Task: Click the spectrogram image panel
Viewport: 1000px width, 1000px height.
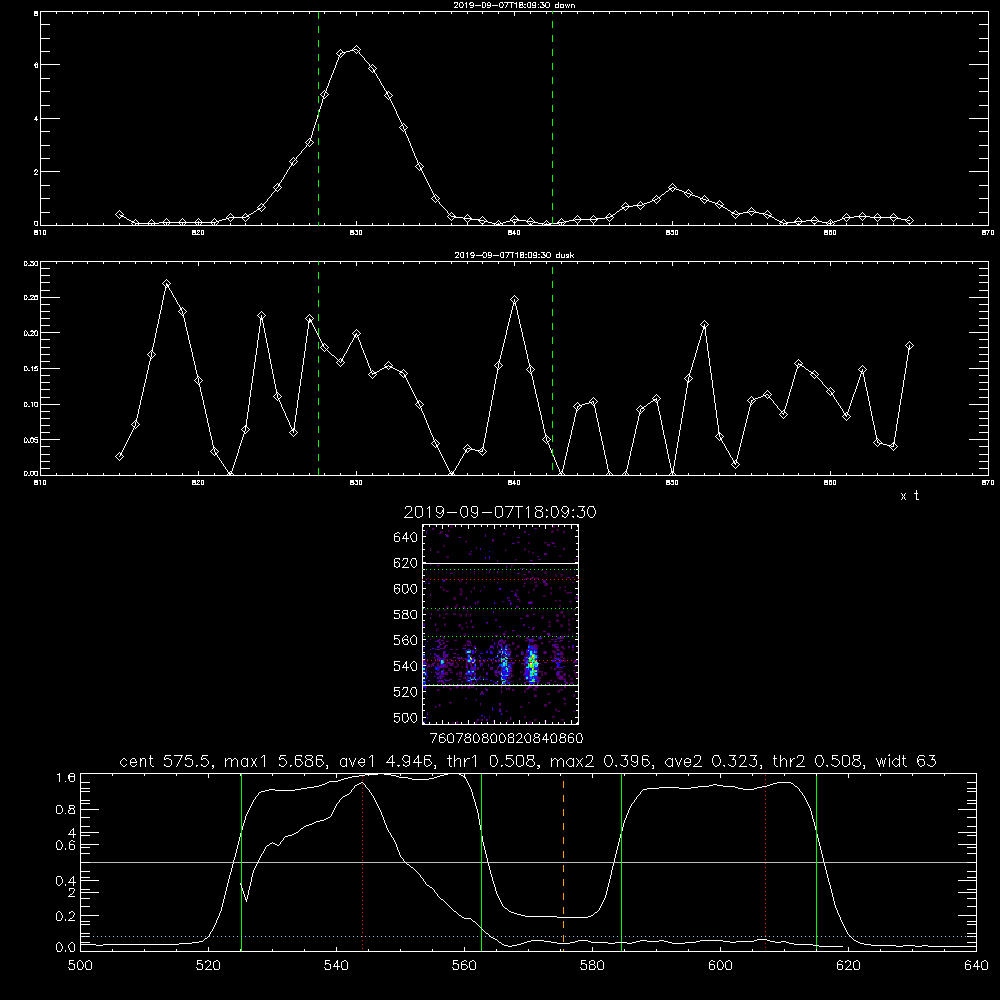Action: [x=501, y=624]
